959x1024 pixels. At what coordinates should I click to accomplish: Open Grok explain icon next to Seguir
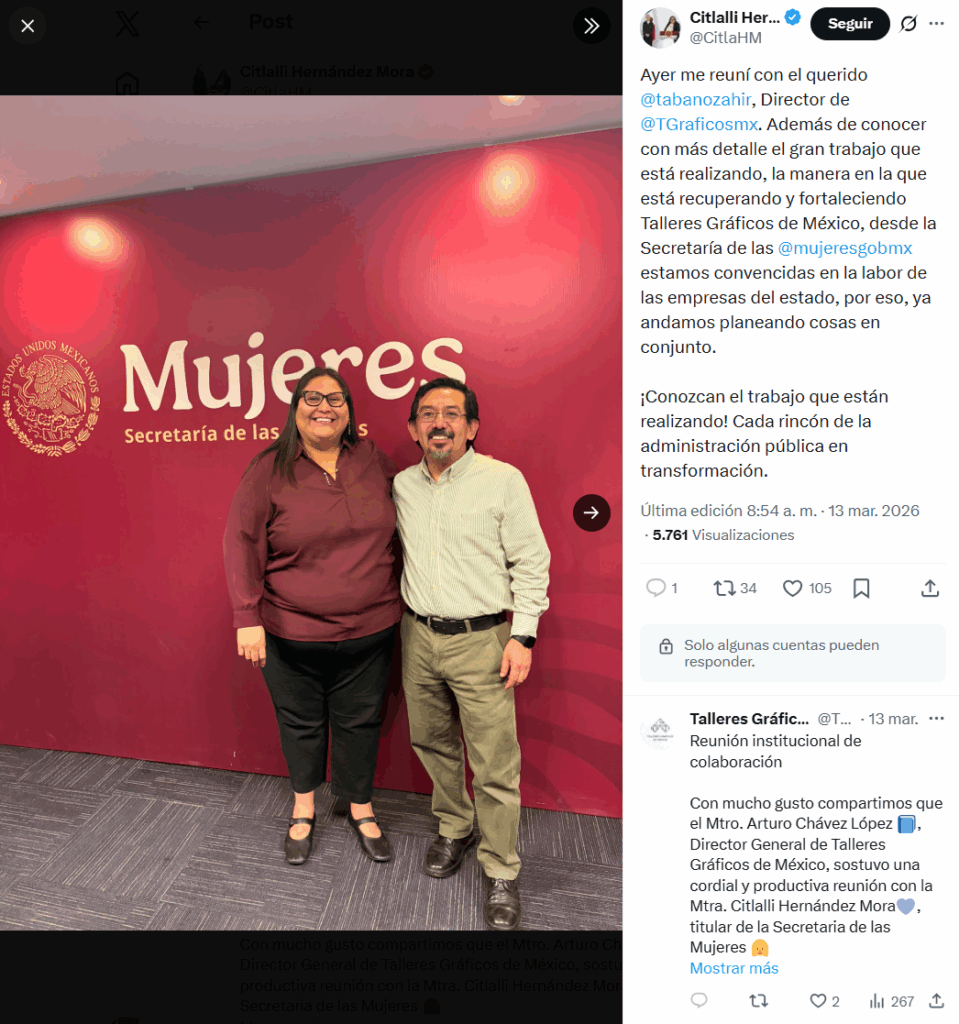[x=908, y=24]
